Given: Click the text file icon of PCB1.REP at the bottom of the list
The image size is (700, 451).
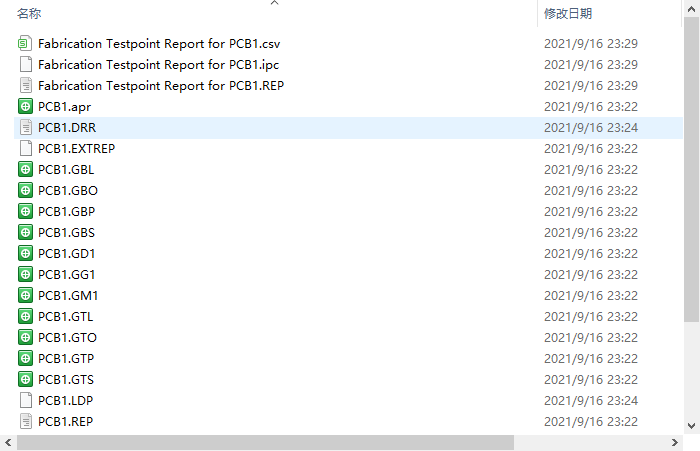Looking at the screenshot, I should (25, 421).
